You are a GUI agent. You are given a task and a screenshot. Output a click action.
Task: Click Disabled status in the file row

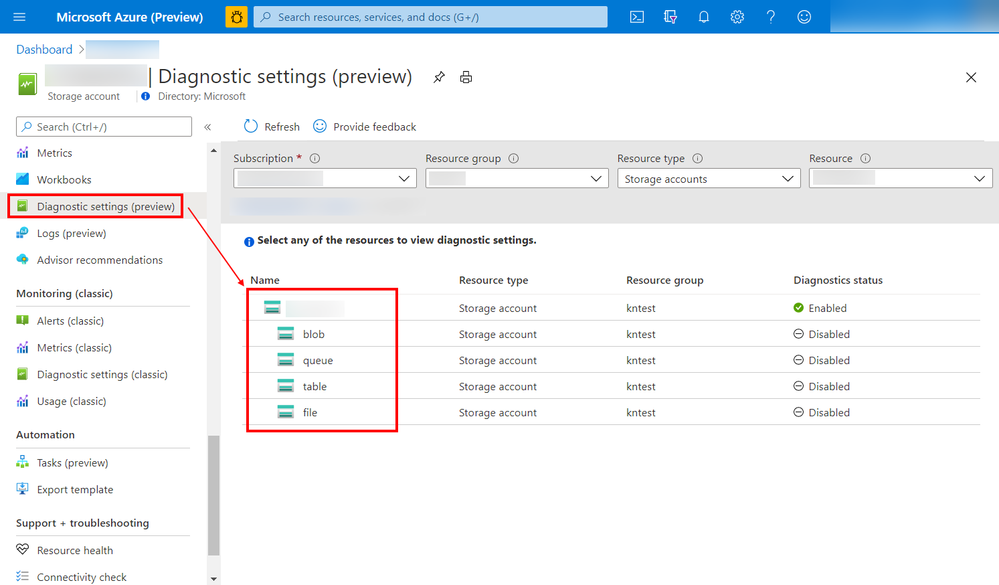coord(821,412)
